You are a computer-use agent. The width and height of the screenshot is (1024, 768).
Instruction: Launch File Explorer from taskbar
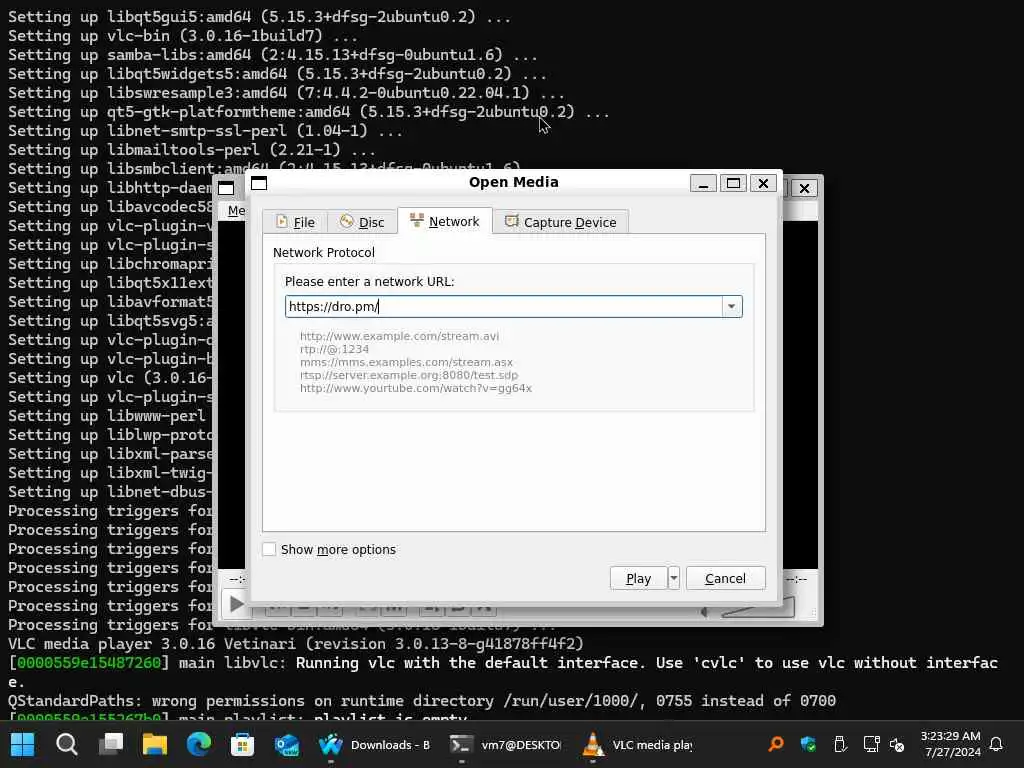pyautogui.click(x=155, y=744)
